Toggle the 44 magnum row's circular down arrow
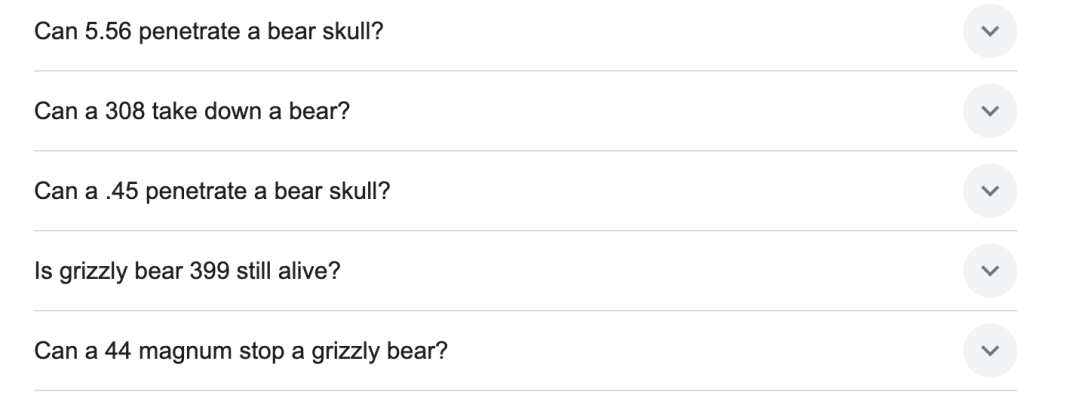 (x=990, y=351)
